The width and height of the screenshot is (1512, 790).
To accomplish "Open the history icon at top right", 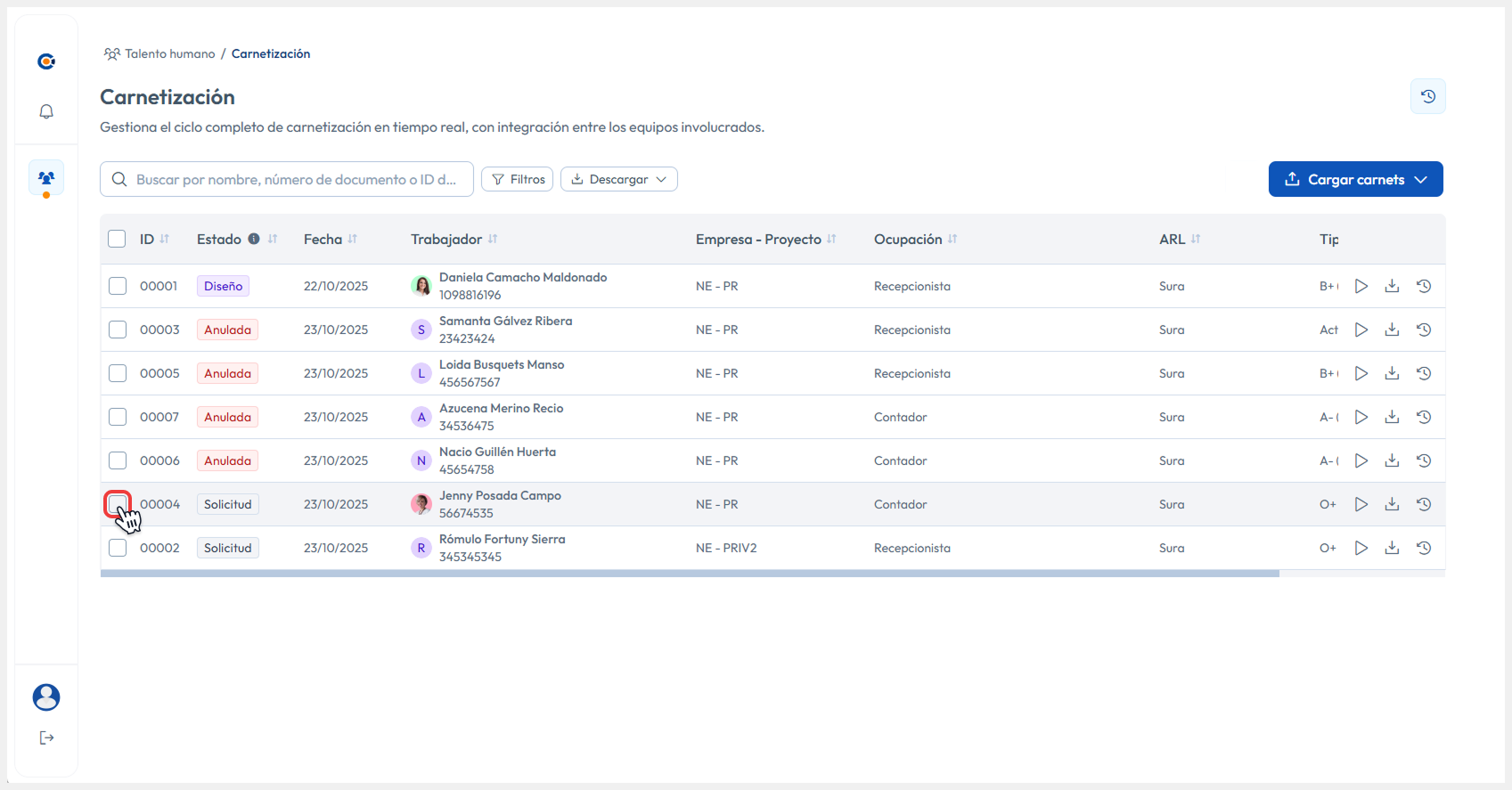I will [1427, 96].
